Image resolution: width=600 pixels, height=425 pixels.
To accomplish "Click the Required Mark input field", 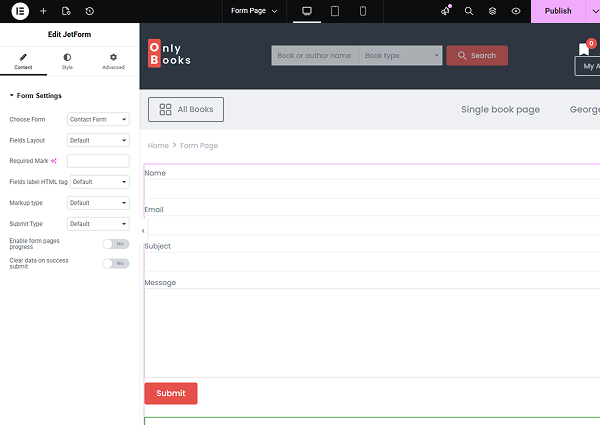I will coord(98,161).
